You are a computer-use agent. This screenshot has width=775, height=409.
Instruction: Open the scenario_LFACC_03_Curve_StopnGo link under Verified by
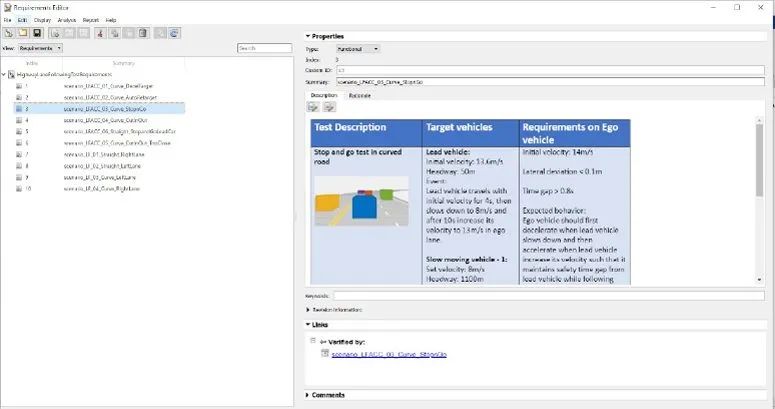[x=389, y=355]
